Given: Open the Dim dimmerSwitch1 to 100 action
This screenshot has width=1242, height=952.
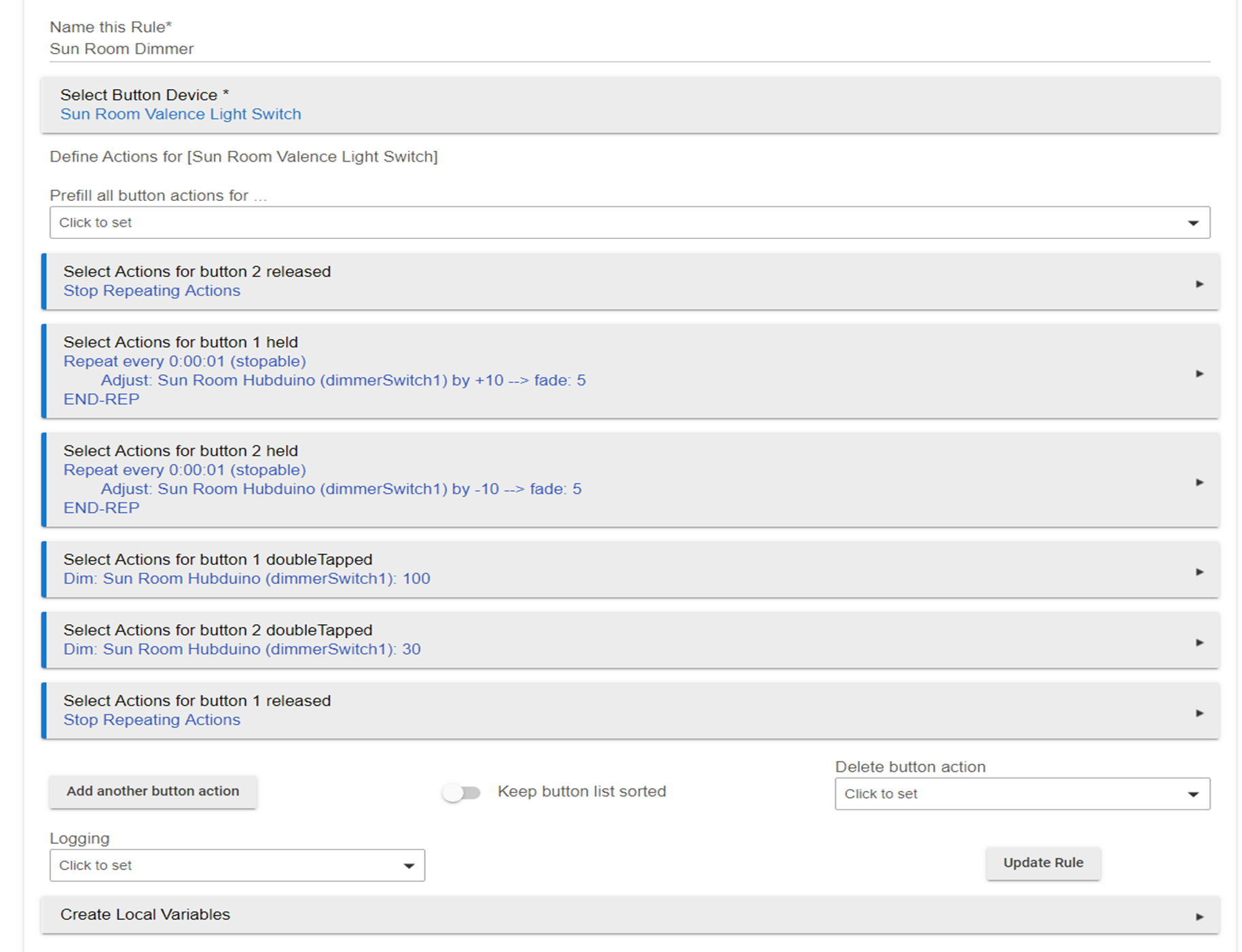Looking at the screenshot, I should click(x=246, y=579).
